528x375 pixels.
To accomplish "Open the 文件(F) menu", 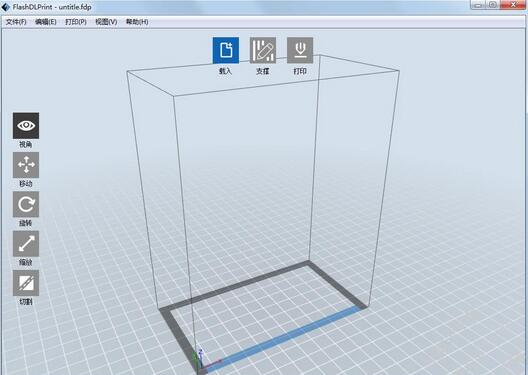I will pos(16,22).
